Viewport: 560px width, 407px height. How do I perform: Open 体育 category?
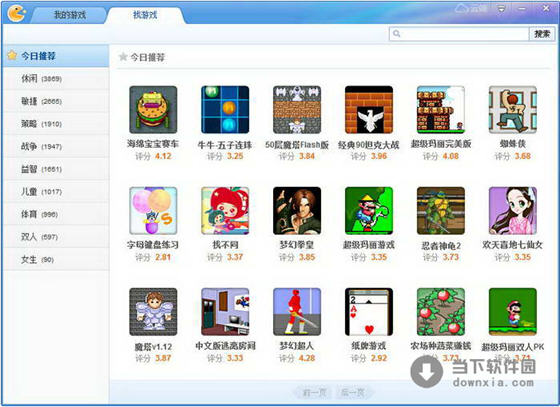pos(56,214)
